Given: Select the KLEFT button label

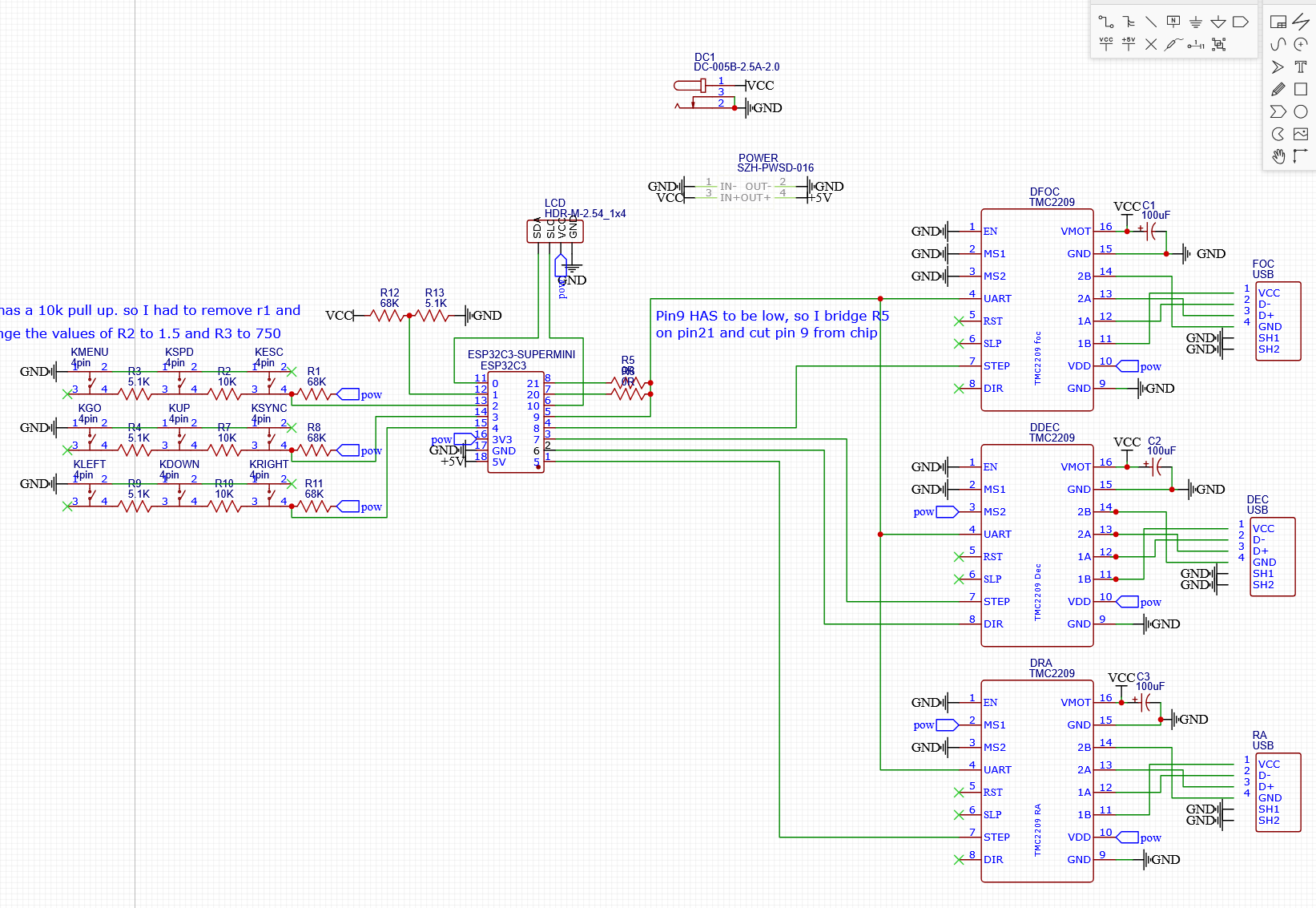Looking at the screenshot, I should (x=89, y=470).
